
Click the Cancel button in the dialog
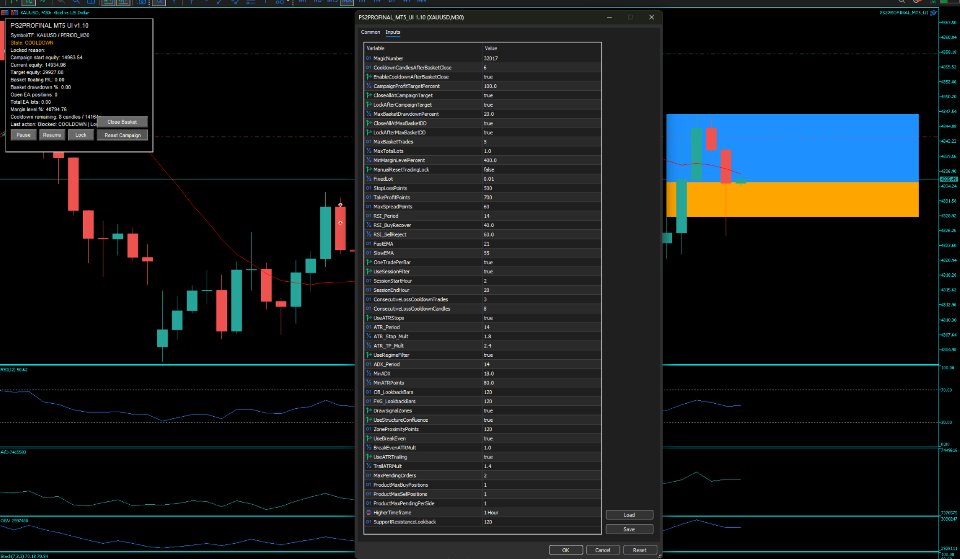(602, 550)
